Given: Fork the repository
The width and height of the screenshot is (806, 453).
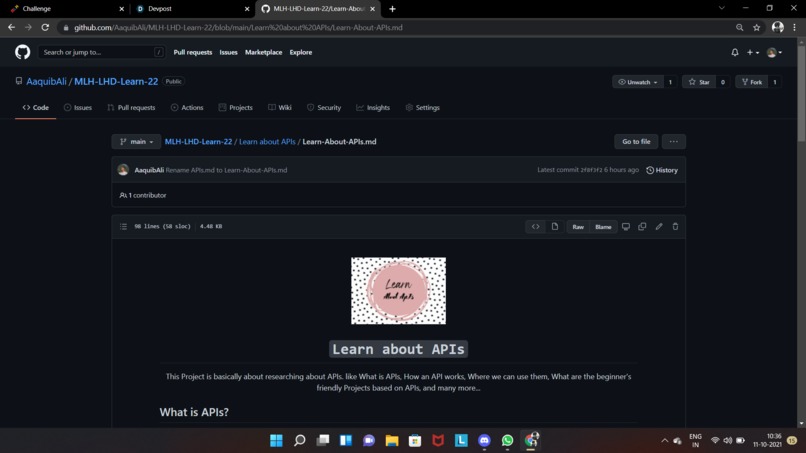Looking at the screenshot, I should point(752,82).
